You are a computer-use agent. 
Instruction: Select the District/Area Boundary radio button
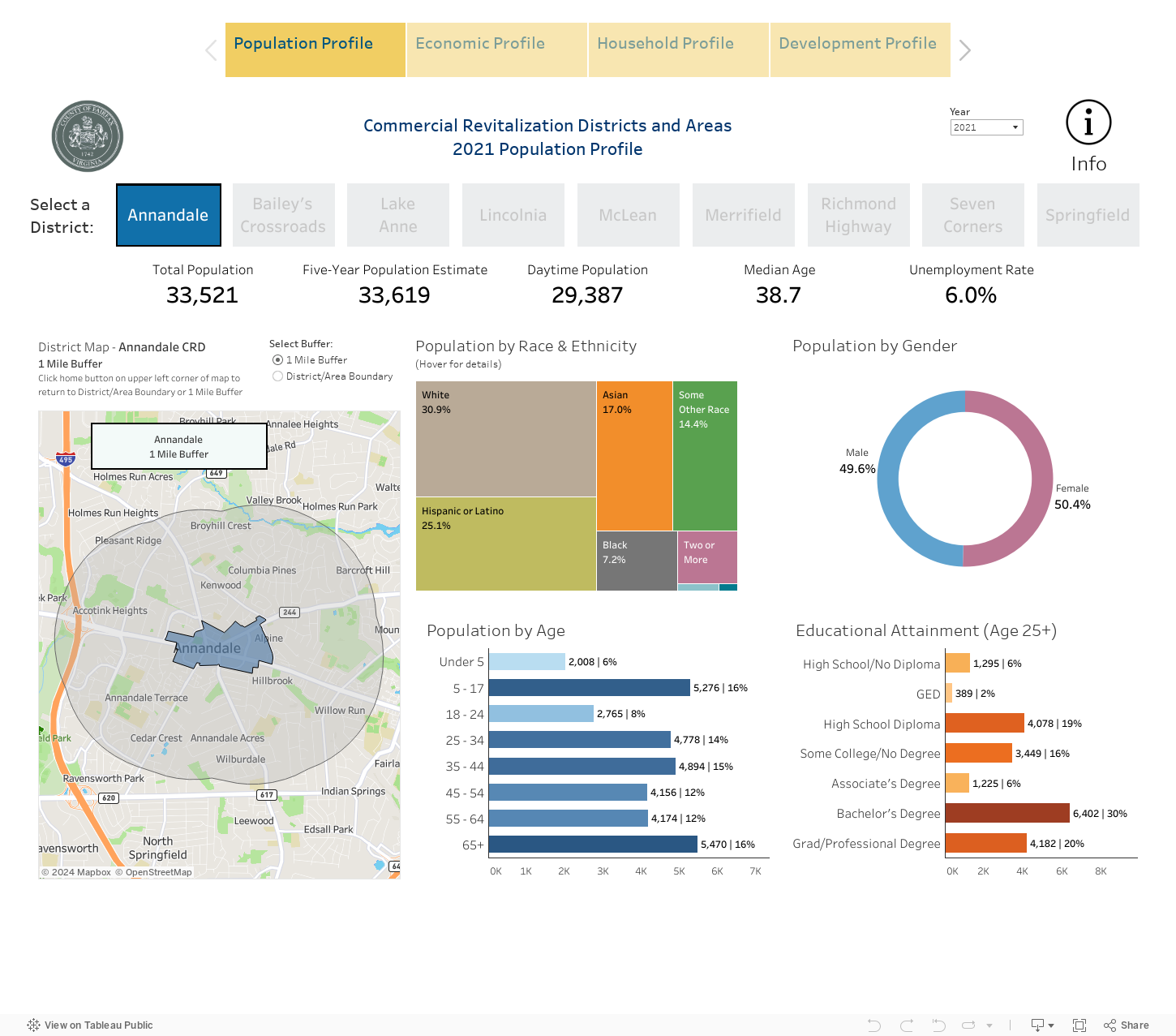277,376
